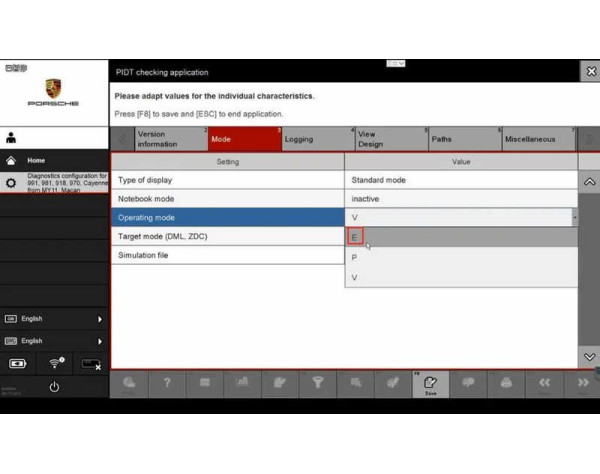The width and height of the screenshot is (600, 474).
Task: Click the Wi-Fi status icon
Action: coord(55,363)
